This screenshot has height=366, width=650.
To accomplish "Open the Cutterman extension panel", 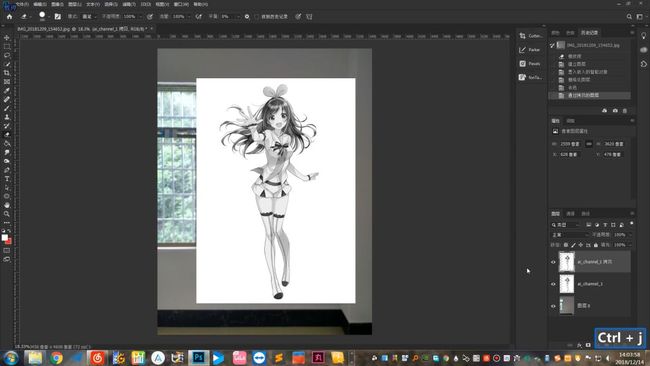I will tap(531, 36).
